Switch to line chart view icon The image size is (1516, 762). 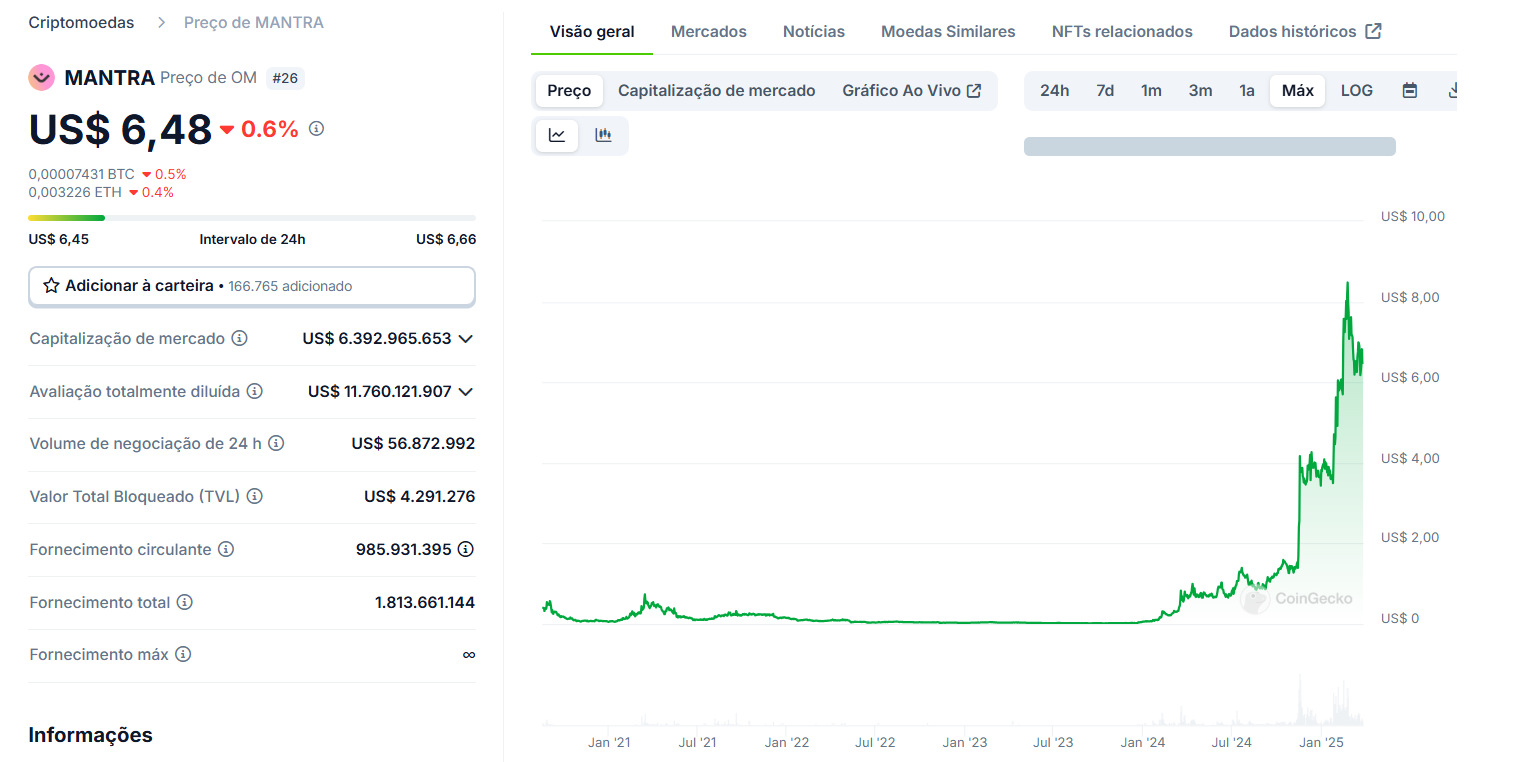[557, 135]
